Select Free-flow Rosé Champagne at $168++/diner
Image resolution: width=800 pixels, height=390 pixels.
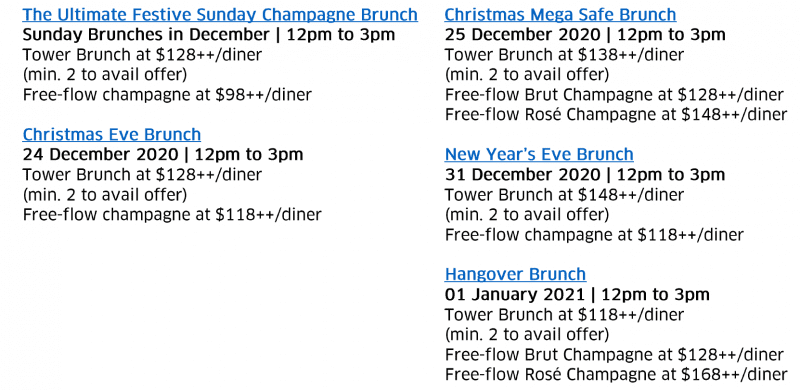[616, 374]
